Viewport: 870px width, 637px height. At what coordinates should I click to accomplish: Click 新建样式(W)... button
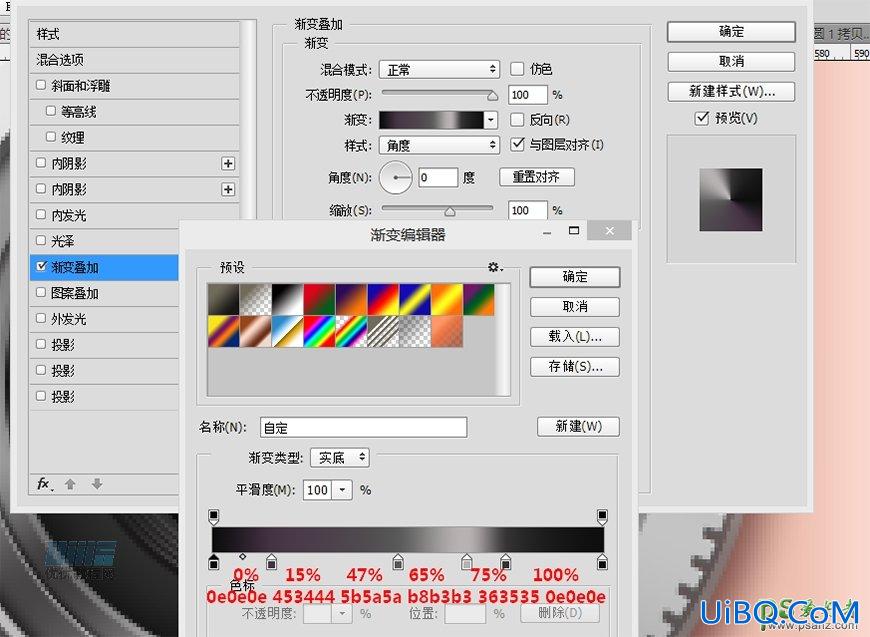(x=731, y=92)
